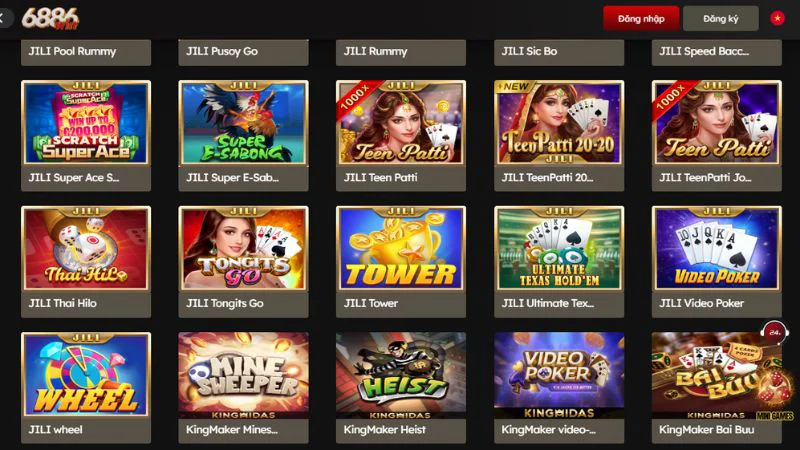Viewport: 800px width, 450px height.
Task: Launch JILI Thai Hilo dice game
Action: click(86, 248)
